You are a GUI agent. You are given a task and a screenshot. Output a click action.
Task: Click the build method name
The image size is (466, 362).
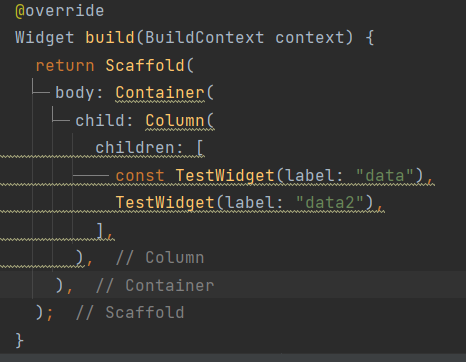click(x=110, y=37)
